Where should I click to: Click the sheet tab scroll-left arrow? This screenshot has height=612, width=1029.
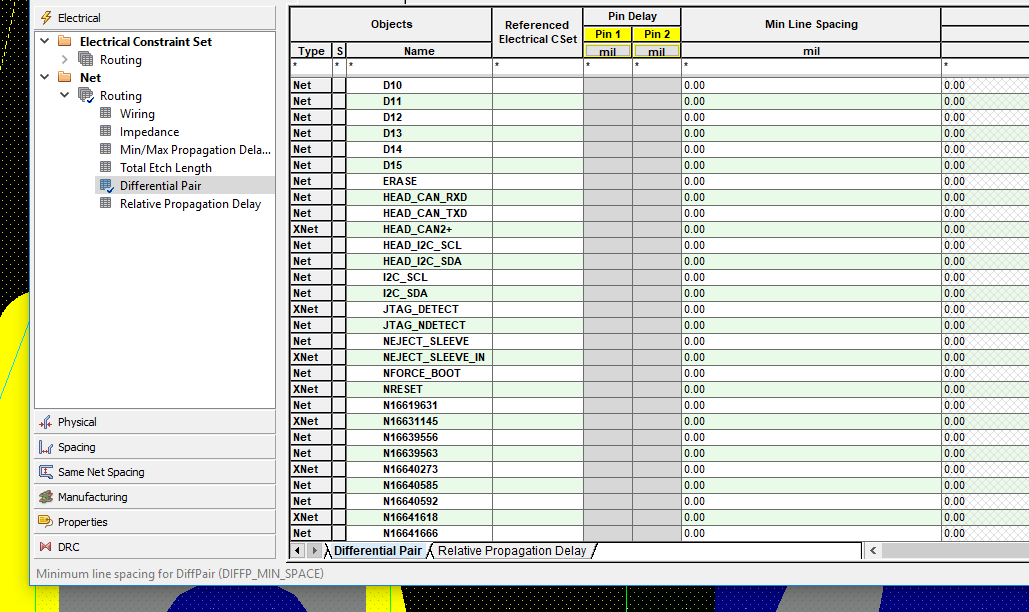point(298,551)
